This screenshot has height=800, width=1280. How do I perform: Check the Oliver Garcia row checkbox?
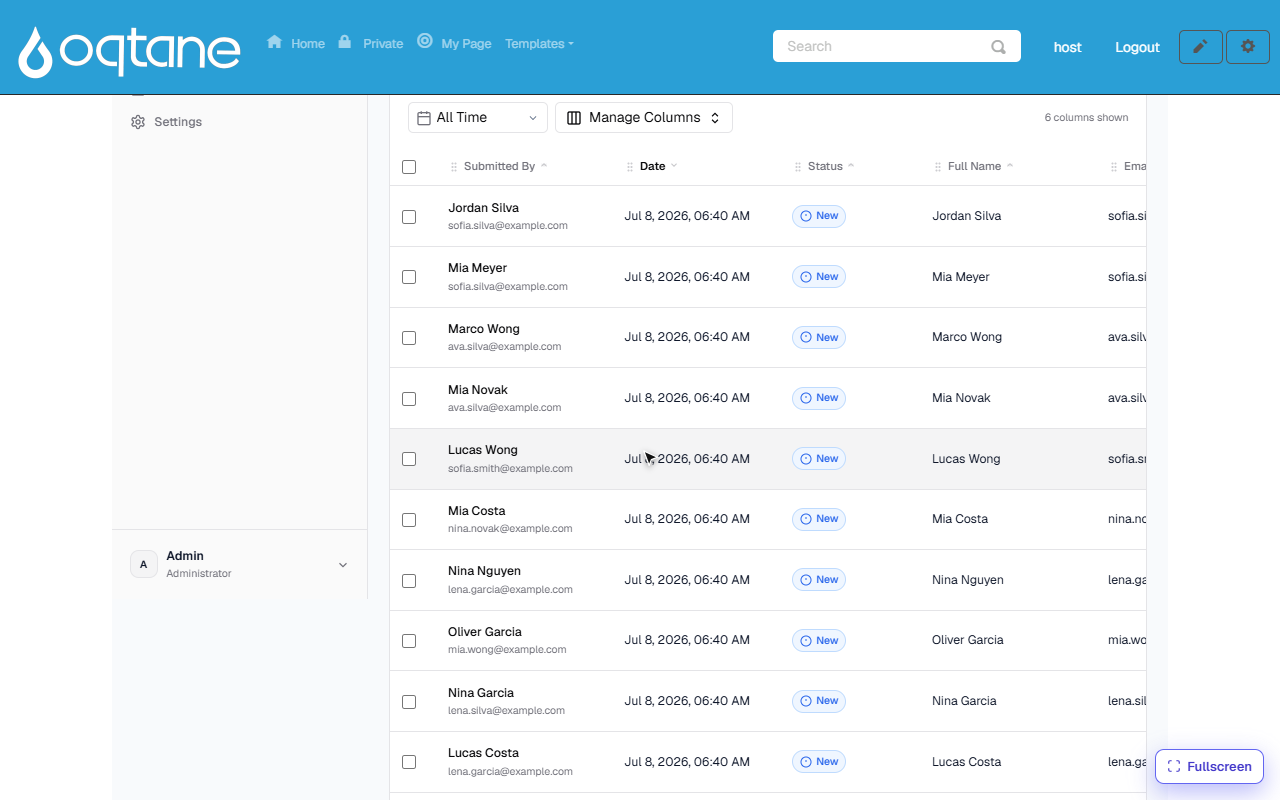click(409, 641)
